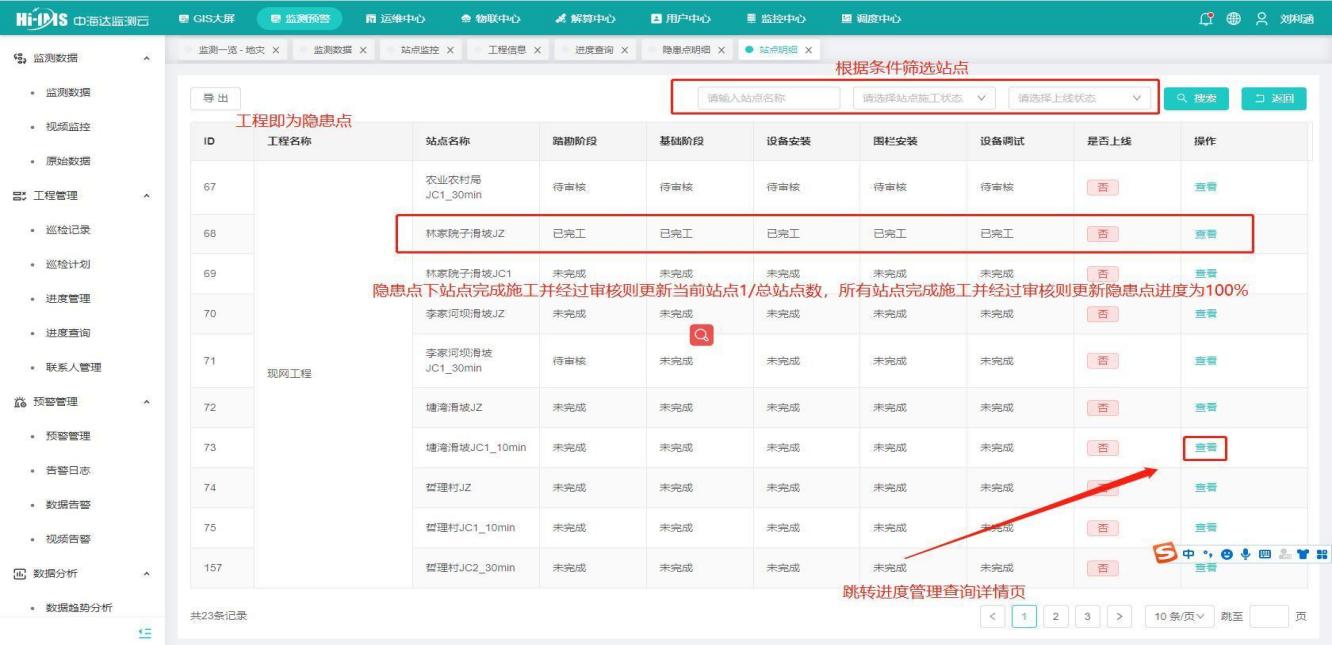Collapse the sidebar with the bottom fold icon
This screenshot has width=1332, height=645.
point(144,632)
